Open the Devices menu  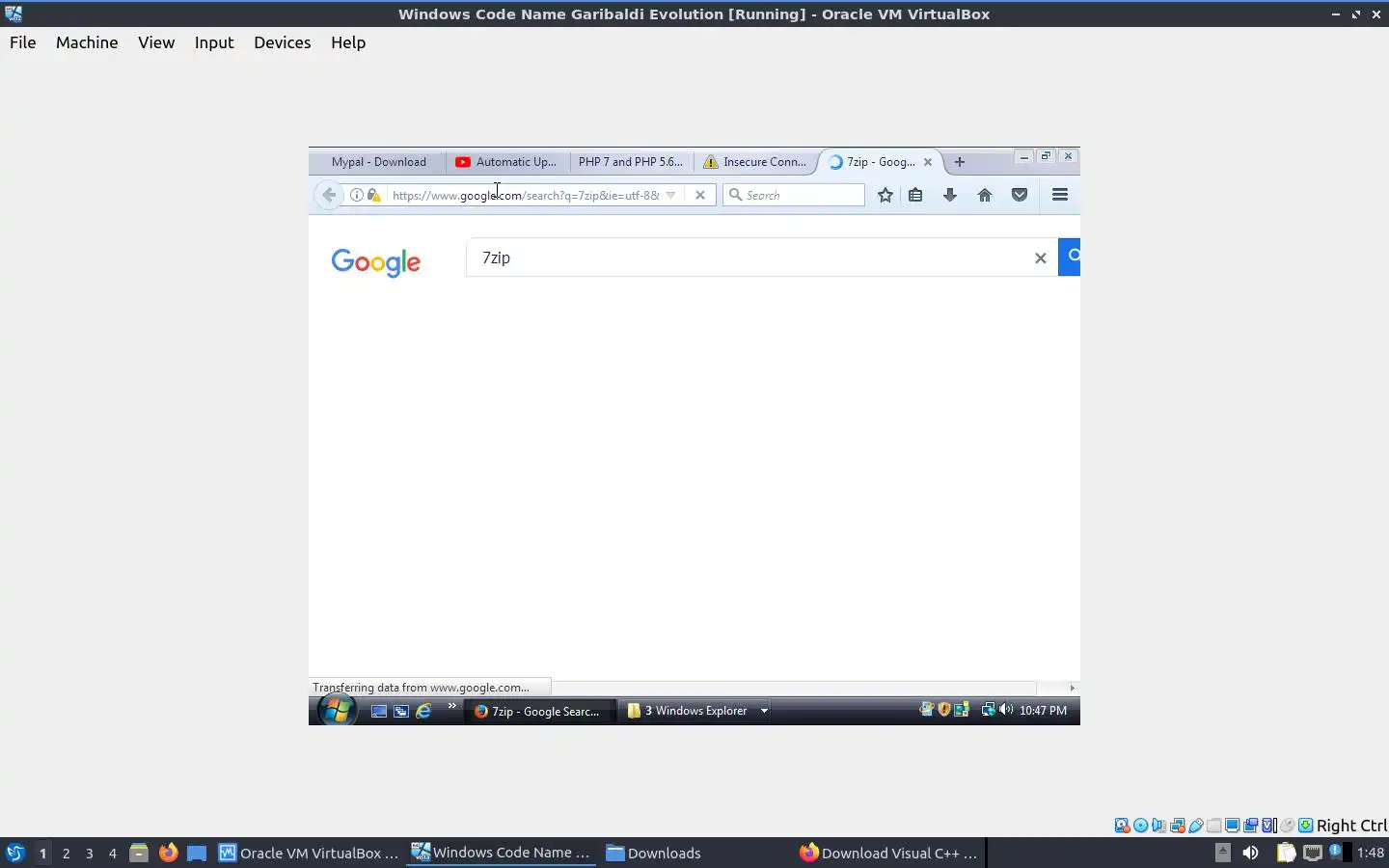click(x=282, y=42)
